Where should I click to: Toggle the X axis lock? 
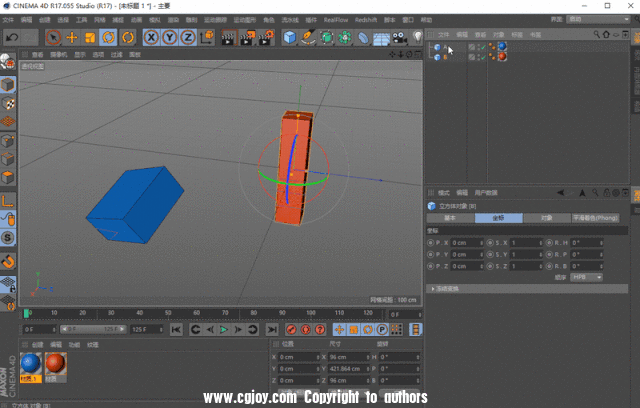[151, 38]
